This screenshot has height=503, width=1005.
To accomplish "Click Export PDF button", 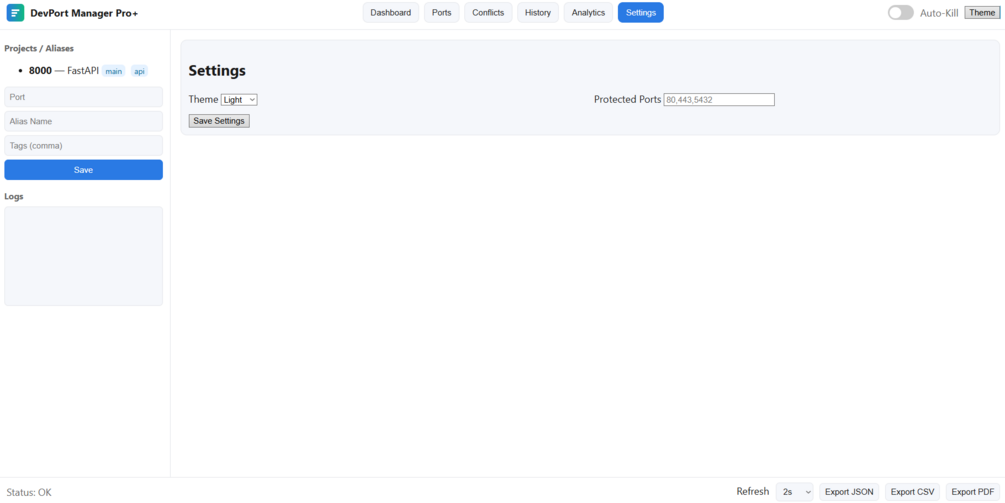I will [973, 492].
